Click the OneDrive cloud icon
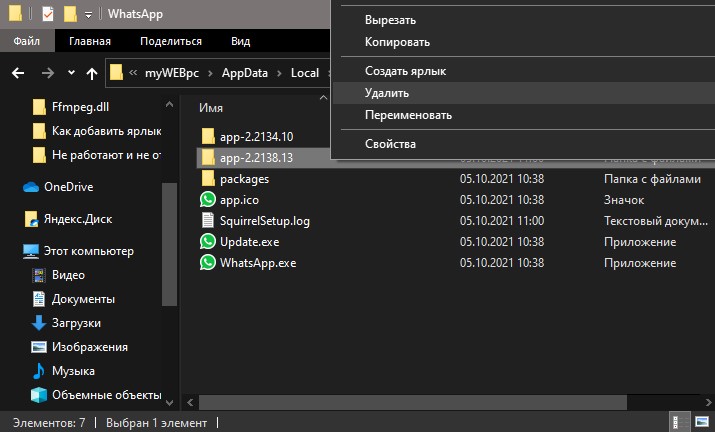 pyautogui.click(x=31, y=187)
